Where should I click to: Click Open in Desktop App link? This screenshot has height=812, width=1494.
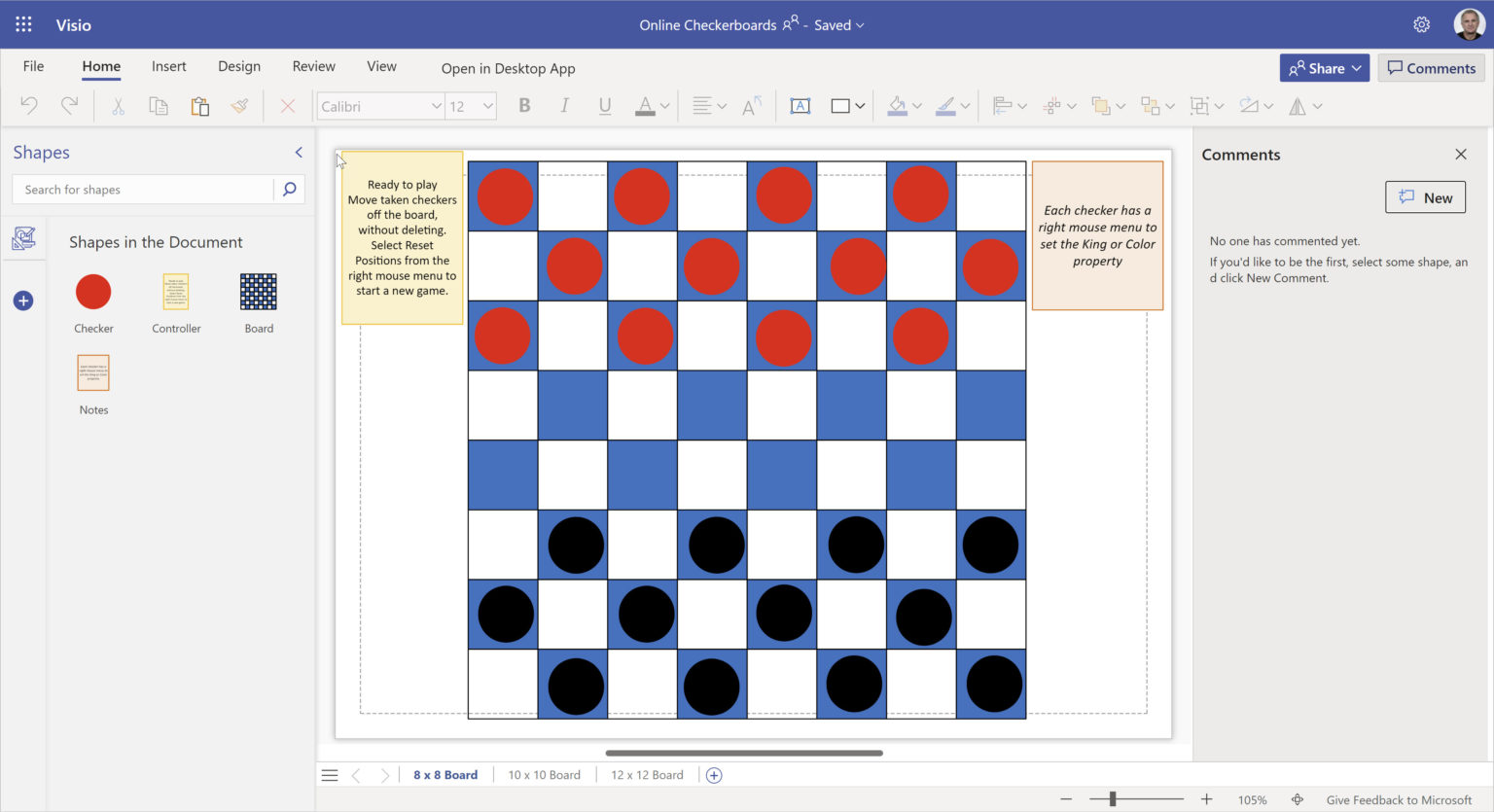[x=508, y=68]
